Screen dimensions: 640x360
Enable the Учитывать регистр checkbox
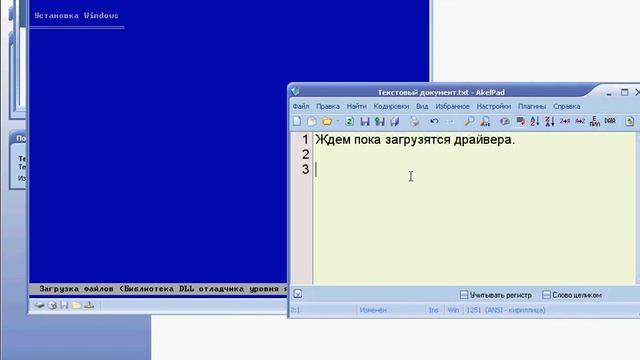tap(464, 295)
